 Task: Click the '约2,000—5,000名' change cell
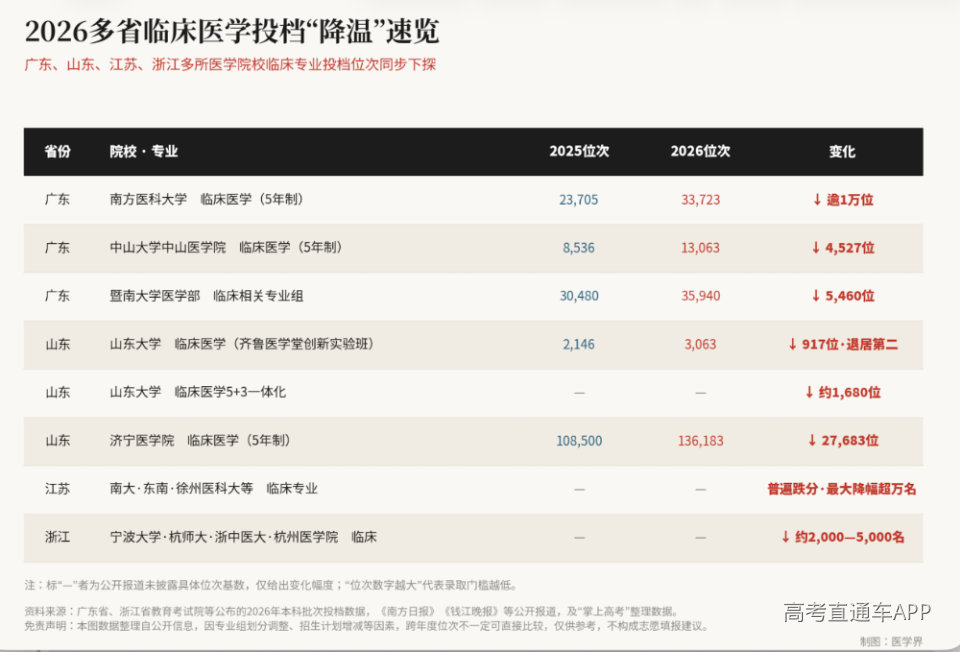coord(842,537)
